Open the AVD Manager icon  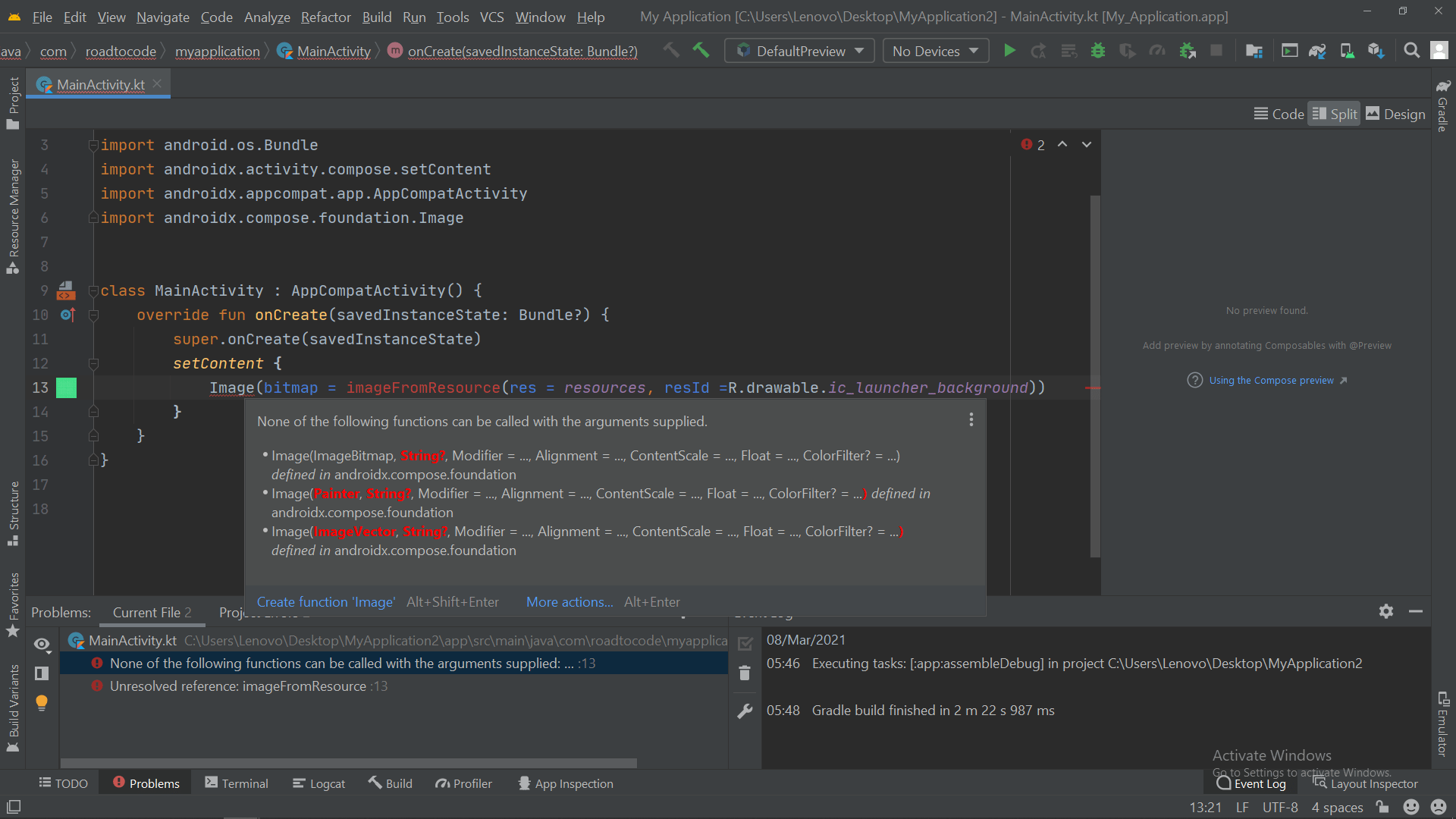1347,51
